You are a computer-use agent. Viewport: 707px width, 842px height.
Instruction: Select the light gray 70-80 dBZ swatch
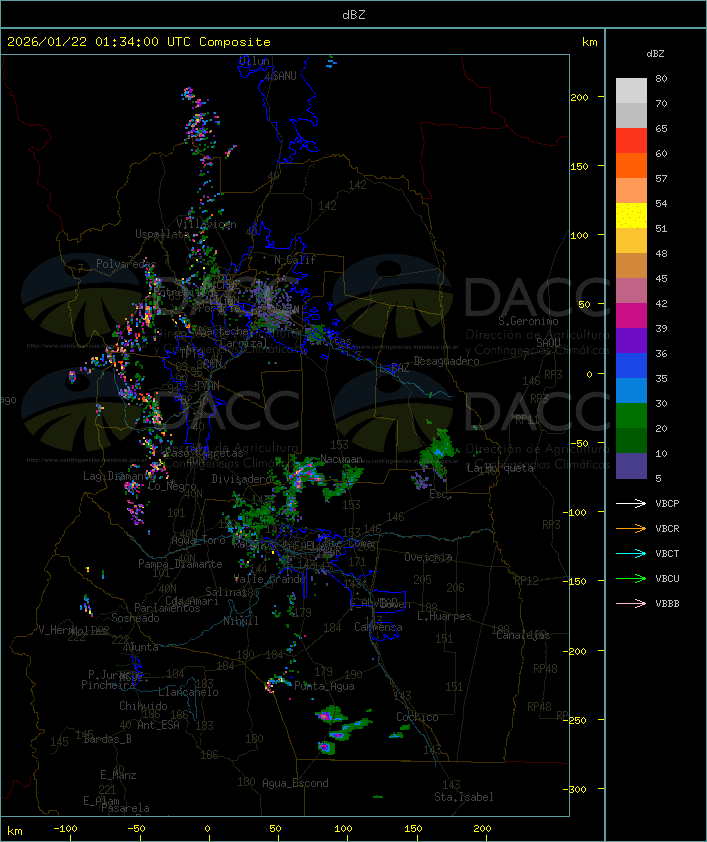point(631,90)
